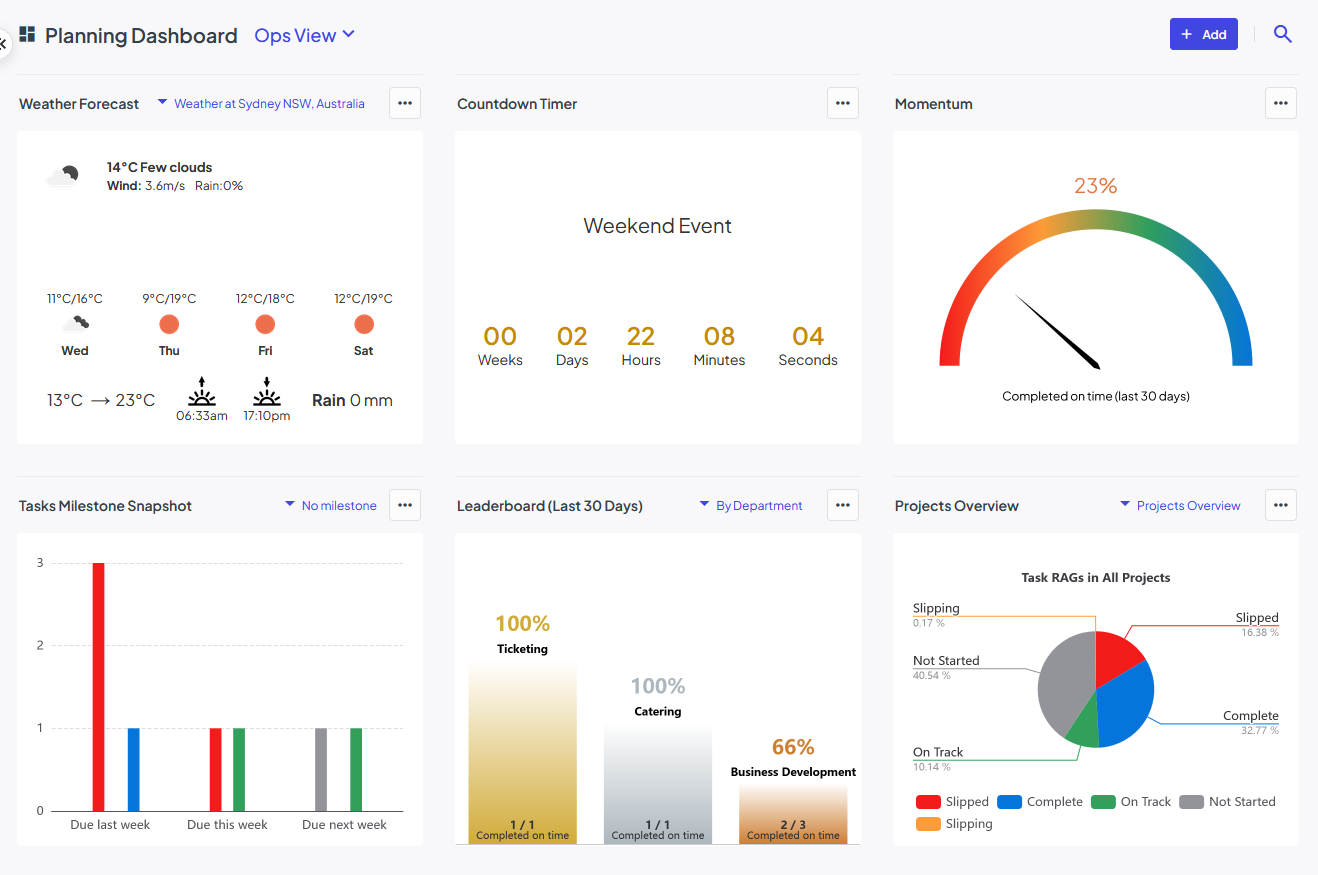1318x875 pixels.
Task: Click the Ticketing leaderboard bar
Action: [523, 754]
